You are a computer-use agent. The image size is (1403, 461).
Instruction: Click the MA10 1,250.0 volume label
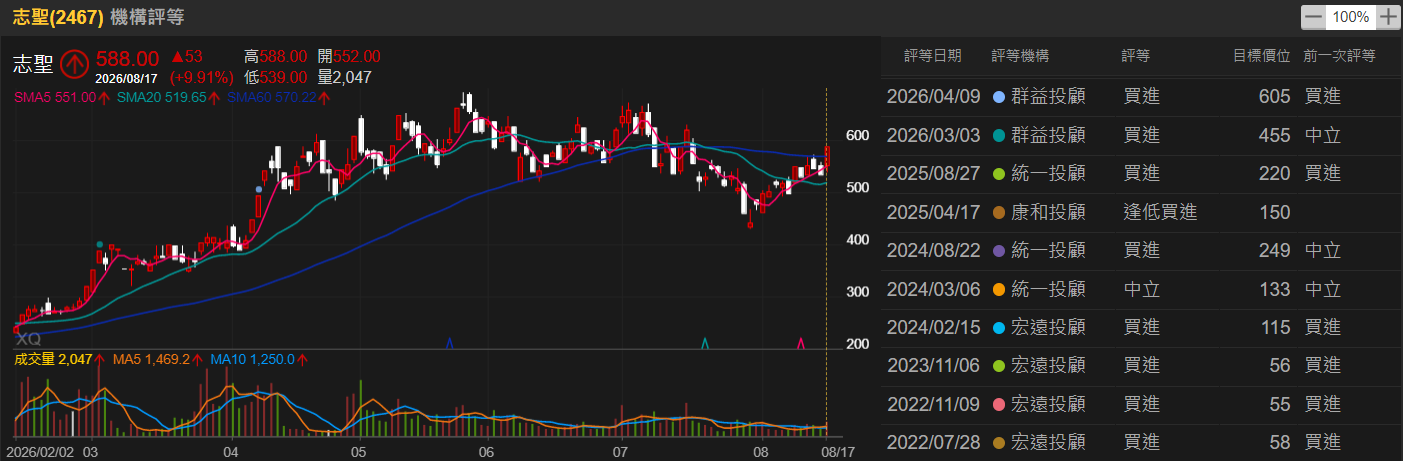click(x=252, y=359)
